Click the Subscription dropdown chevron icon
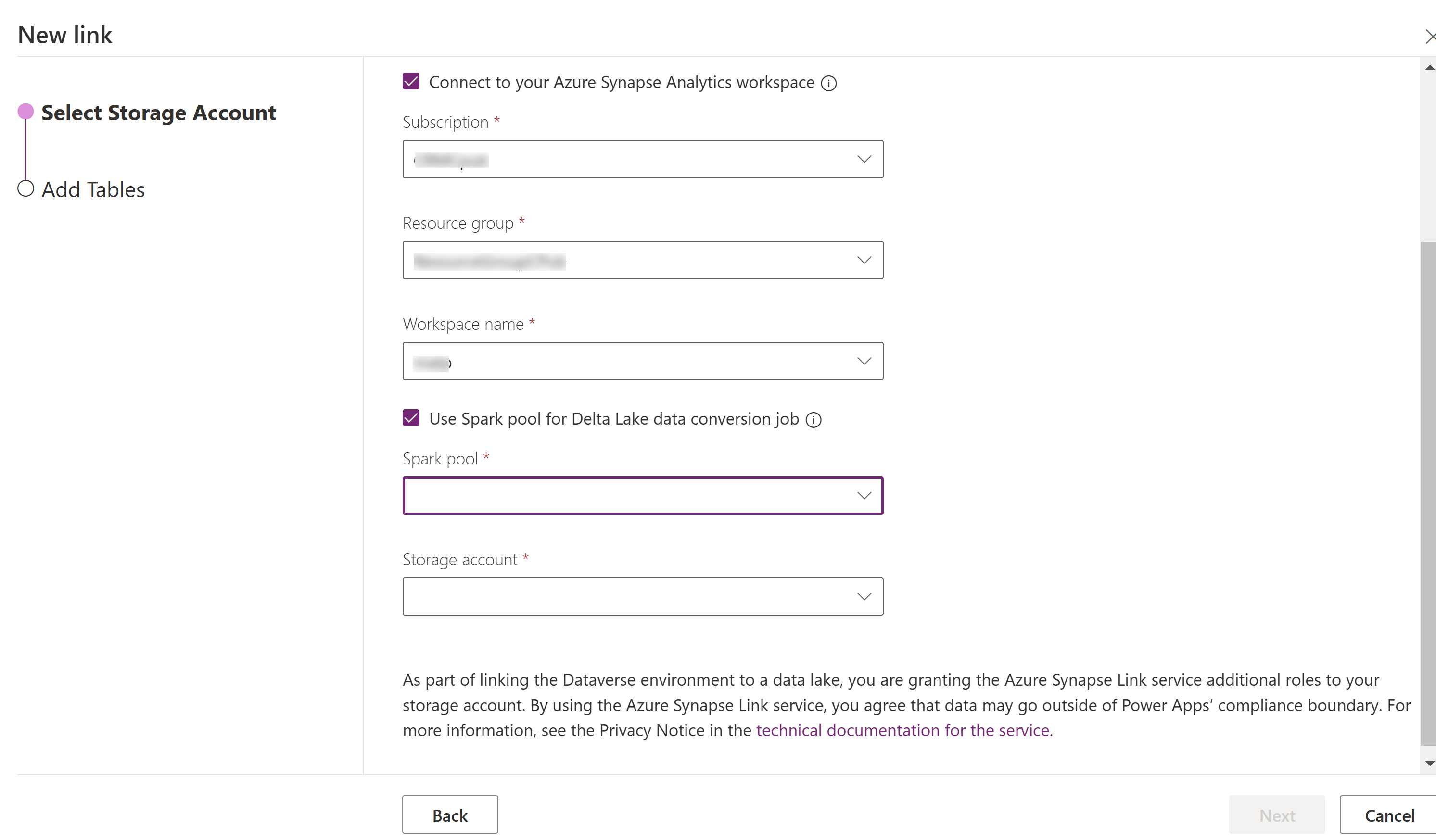 862,159
